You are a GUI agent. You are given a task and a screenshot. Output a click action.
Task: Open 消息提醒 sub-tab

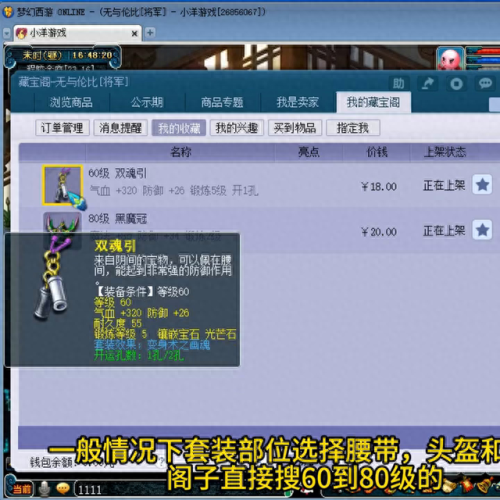120,128
